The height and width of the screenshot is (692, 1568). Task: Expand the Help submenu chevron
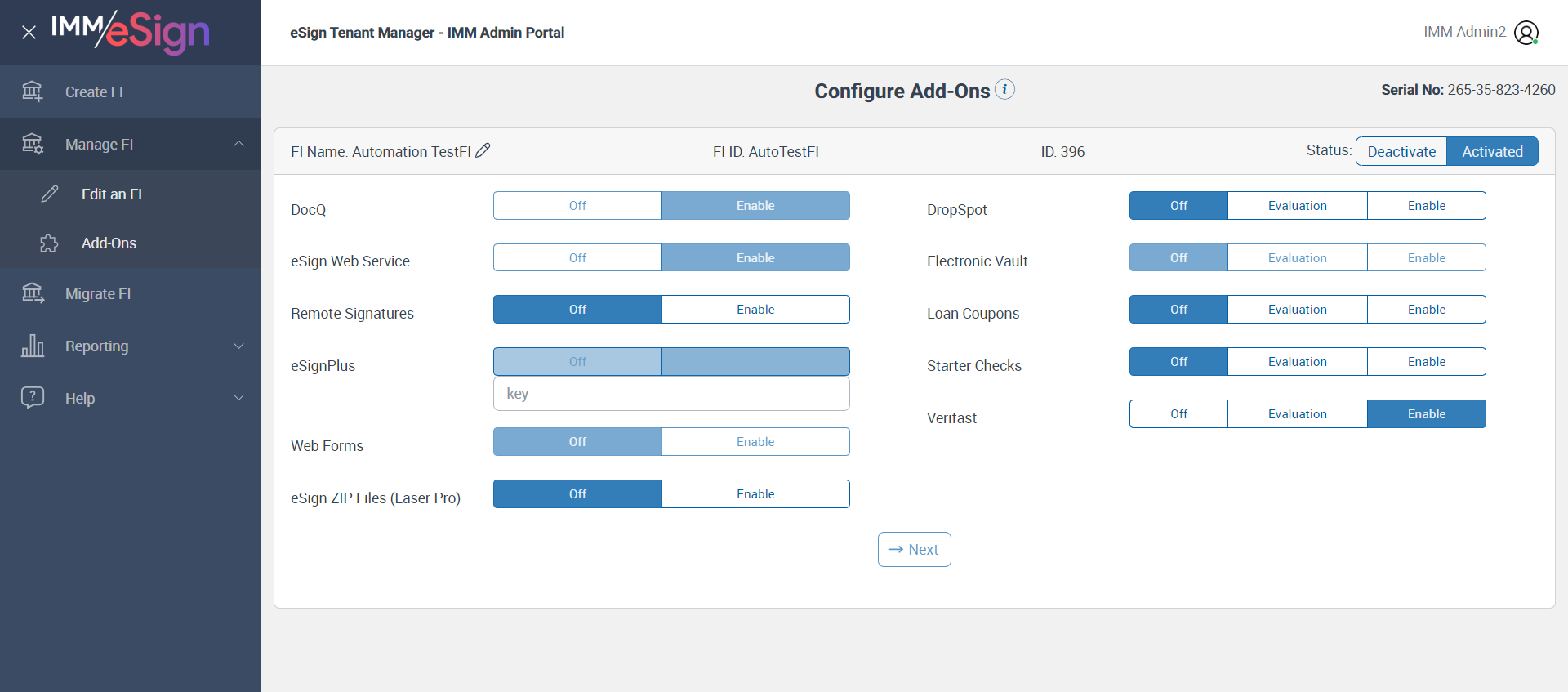tap(238, 398)
